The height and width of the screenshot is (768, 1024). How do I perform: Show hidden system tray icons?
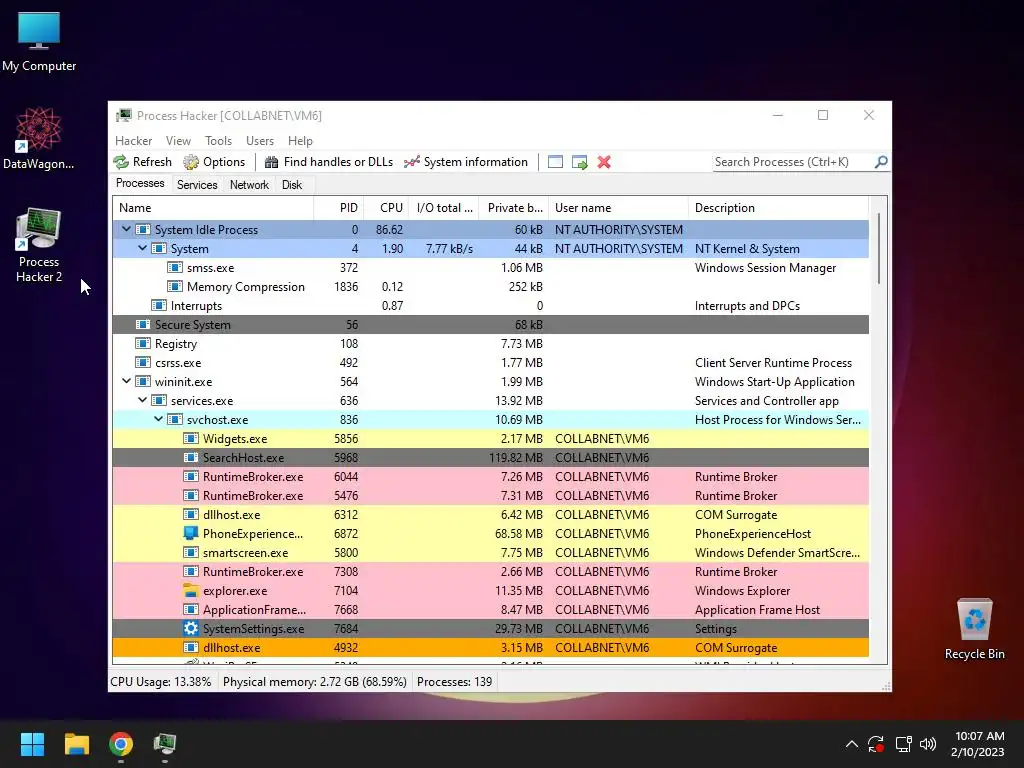pos(852,744)
